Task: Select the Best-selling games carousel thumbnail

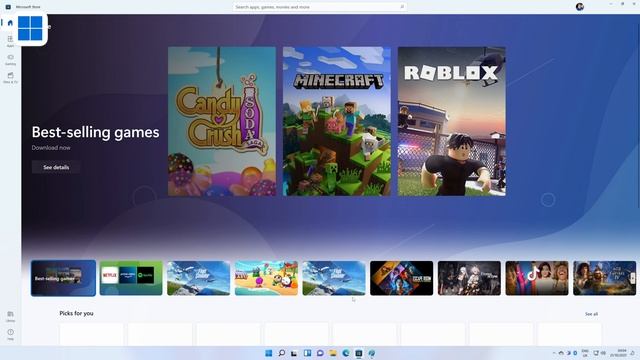Action: (x=63, y=278)
